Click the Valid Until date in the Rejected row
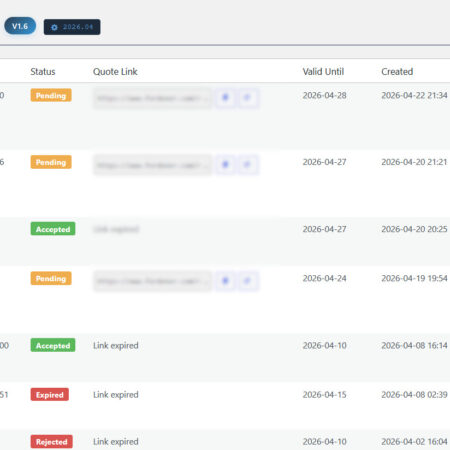 (x=324, y=442)
